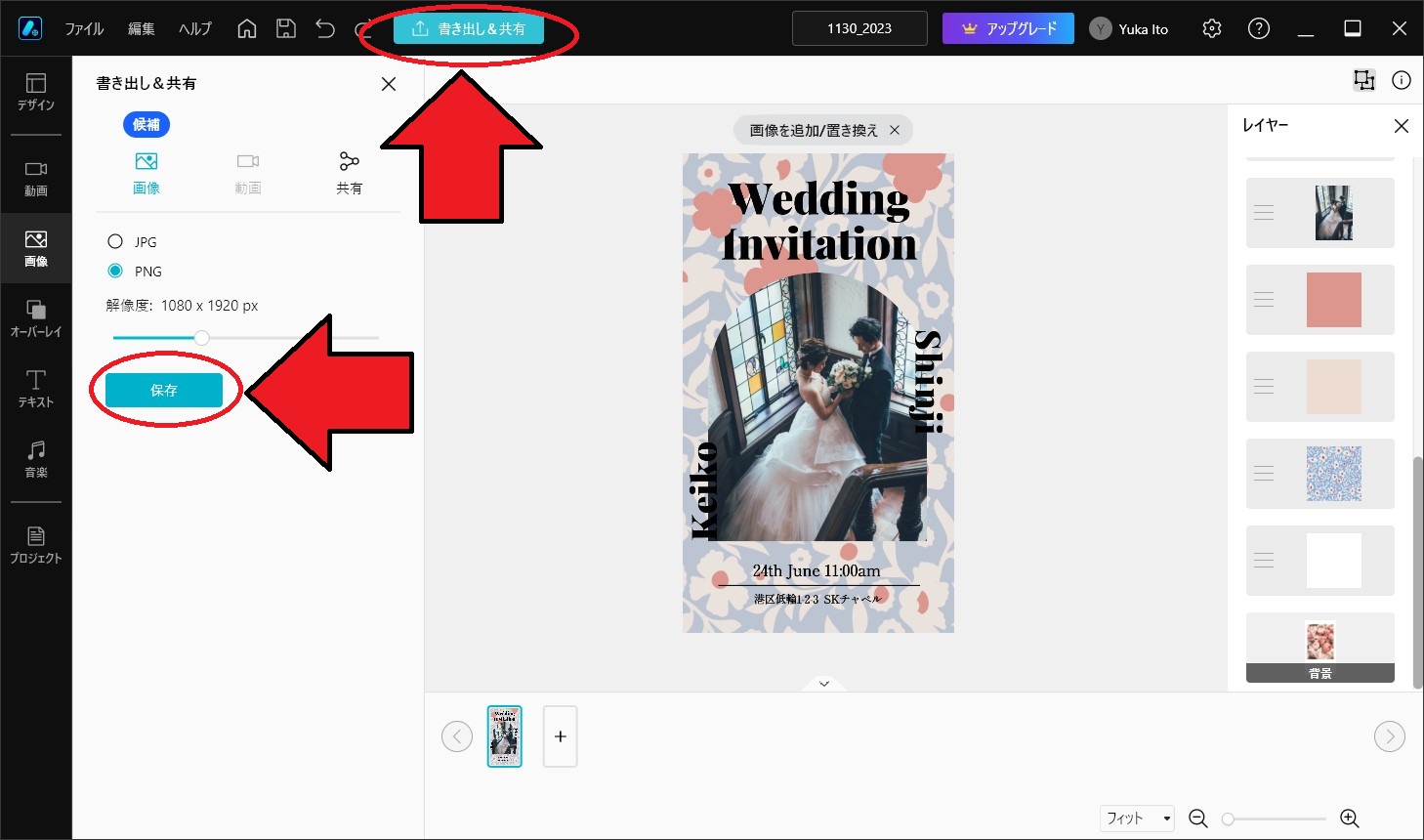
Task: Open the ヘルプ menu
Action: [x=195, y=28]
